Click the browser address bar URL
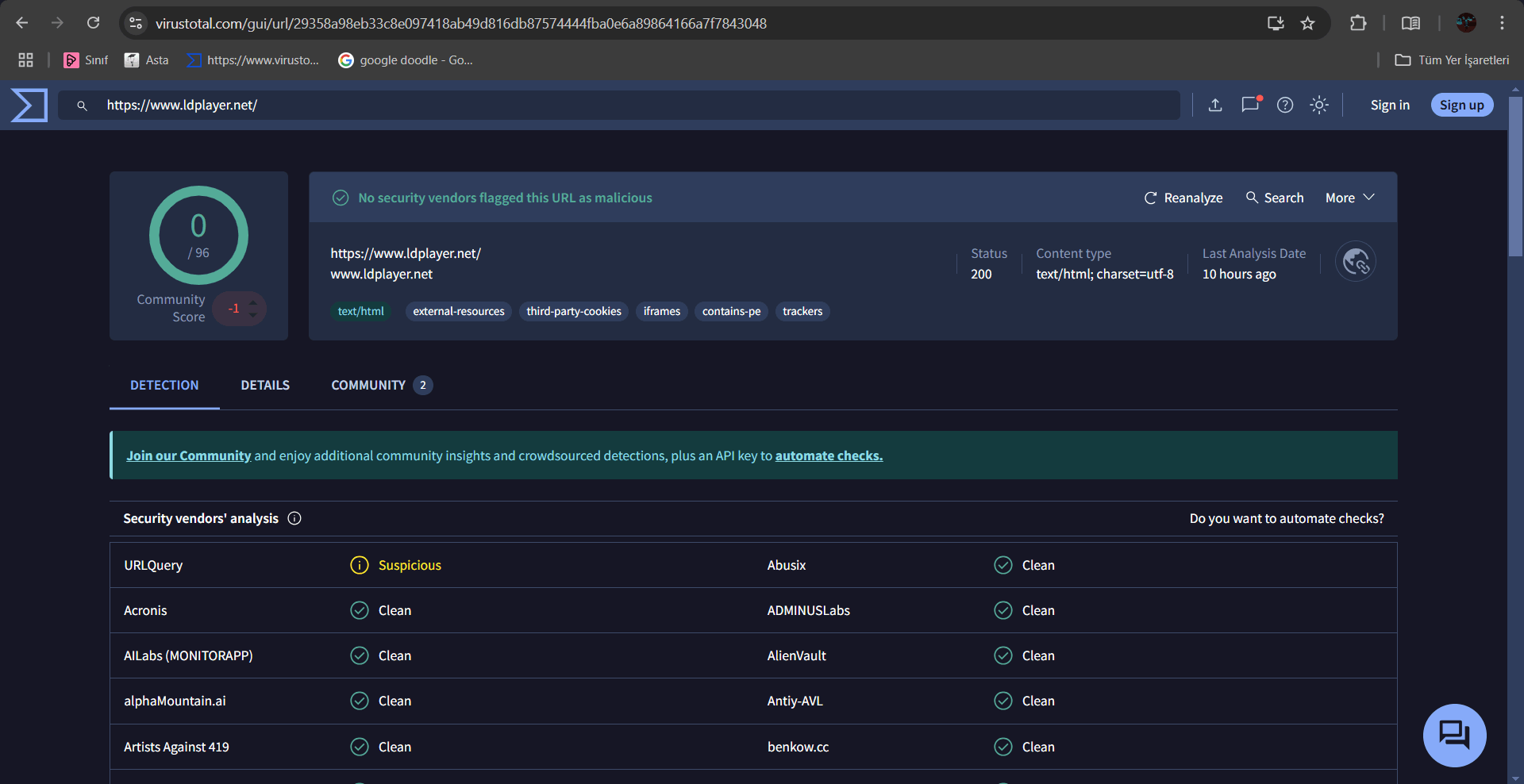The width and height of the screenshot is (1524, 784). [461, 24]
